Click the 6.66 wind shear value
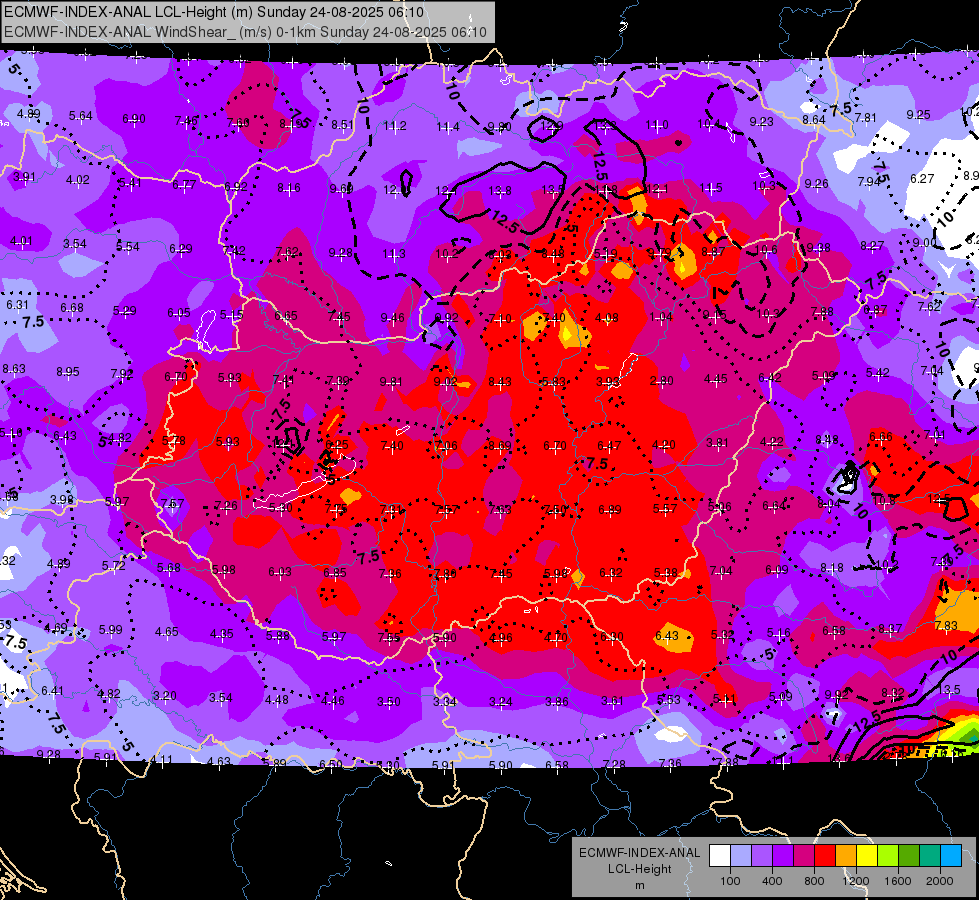 point(880,437)
